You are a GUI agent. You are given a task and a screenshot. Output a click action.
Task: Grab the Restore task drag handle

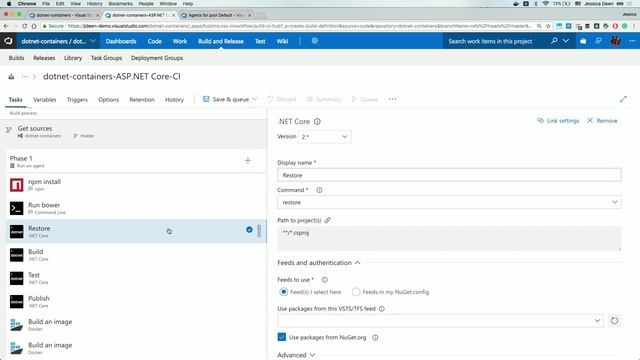[x=259, y=231]
